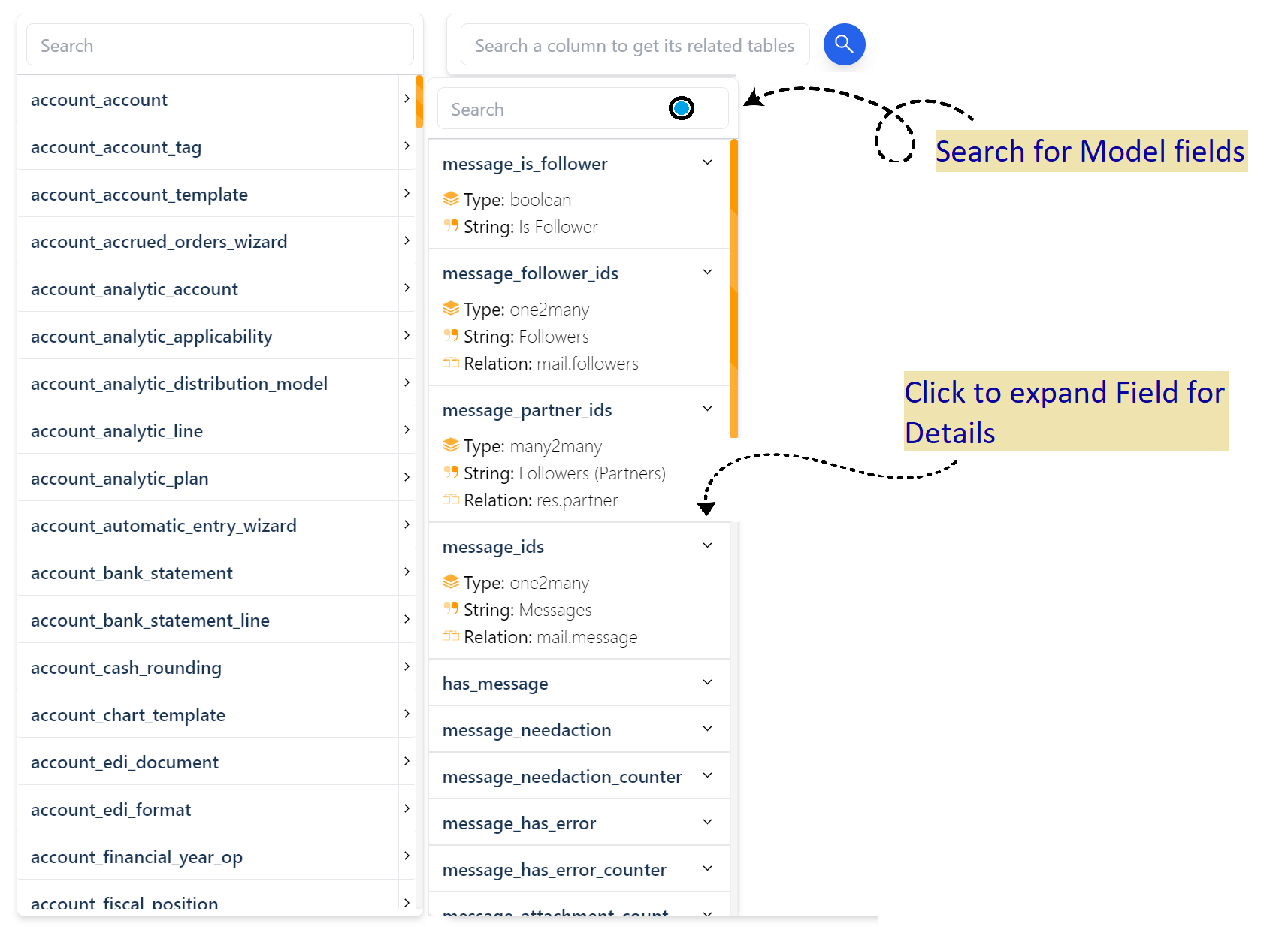
Task: Expand the message_has_error field chevron
Action: pyautogui.click(x=706, y=823)
